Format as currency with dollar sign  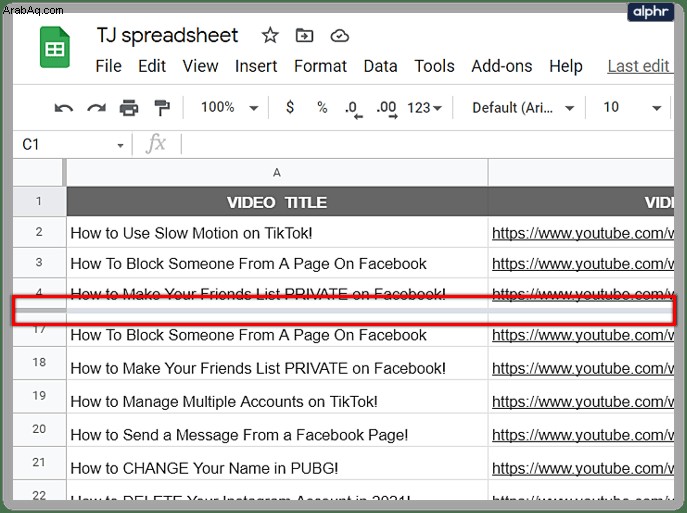(x=290, y=107)
